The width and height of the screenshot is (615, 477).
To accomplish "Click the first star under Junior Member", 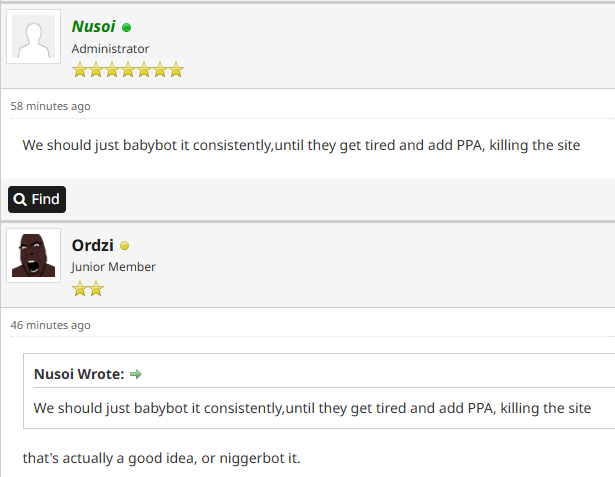I will 80,289.
